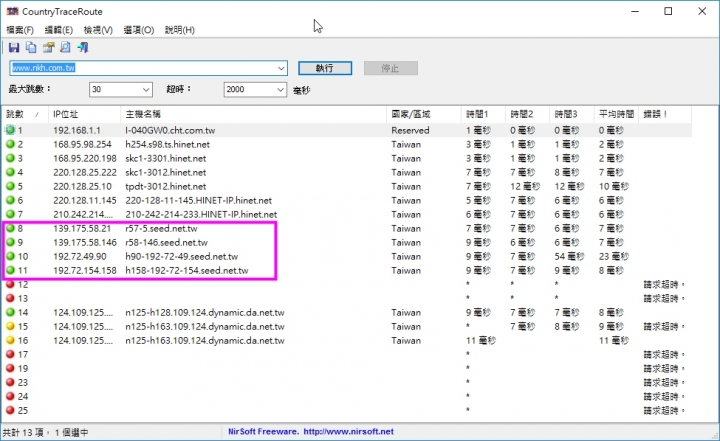This screenshot has height=441, width=720.
Task: Click the CountryTraceRoute title bar app icon
Action: click(x=12, y=11)
